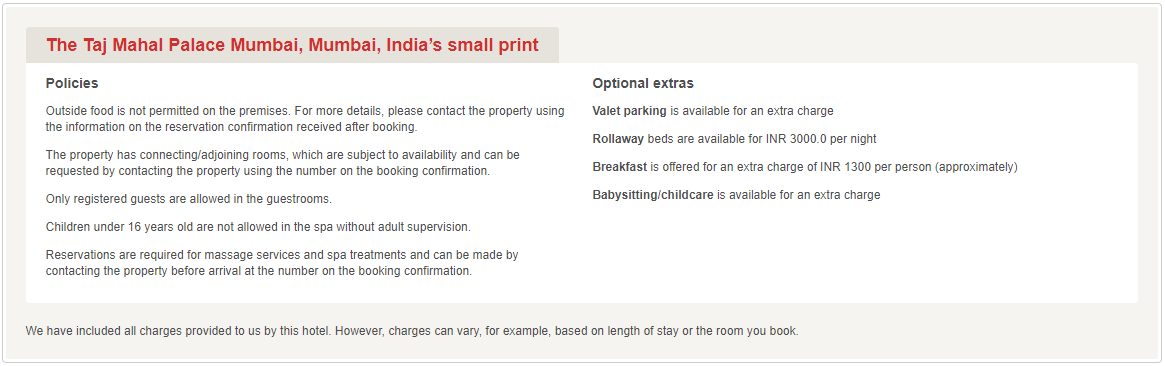The width and height of the screenshot is (1165, 366).
Task: Click the Rollaway bold label
Action: click(x=618, y=139)
